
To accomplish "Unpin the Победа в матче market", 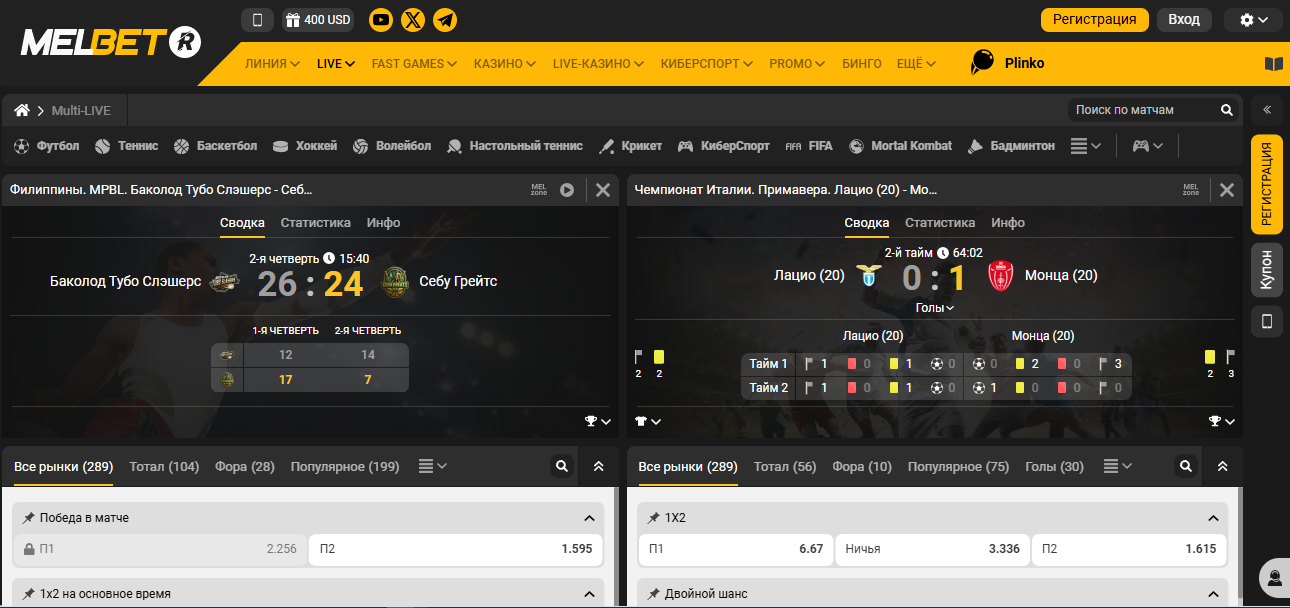I will tap(29, 518).
